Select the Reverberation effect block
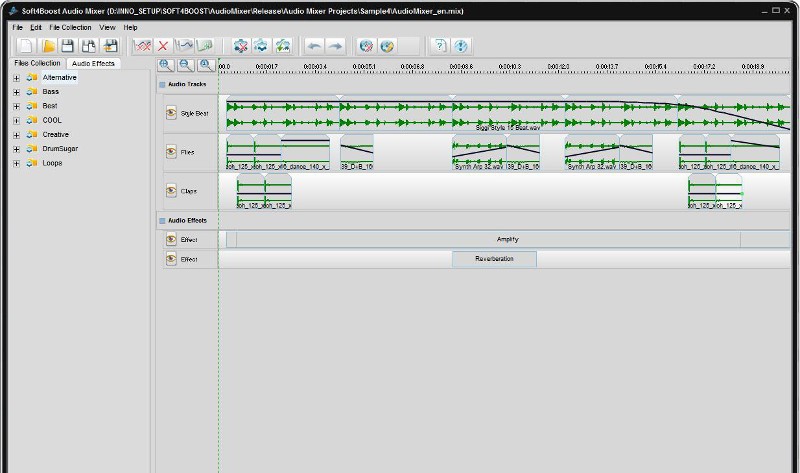 pos(494,259)
